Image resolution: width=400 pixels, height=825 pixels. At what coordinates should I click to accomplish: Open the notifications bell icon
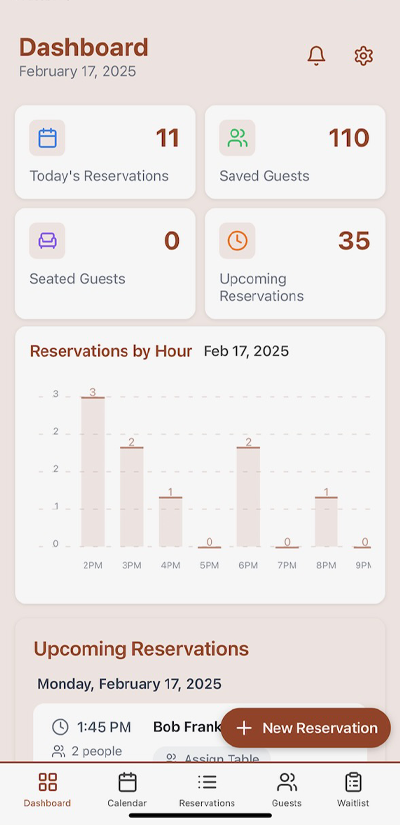[x=316, y=56]
